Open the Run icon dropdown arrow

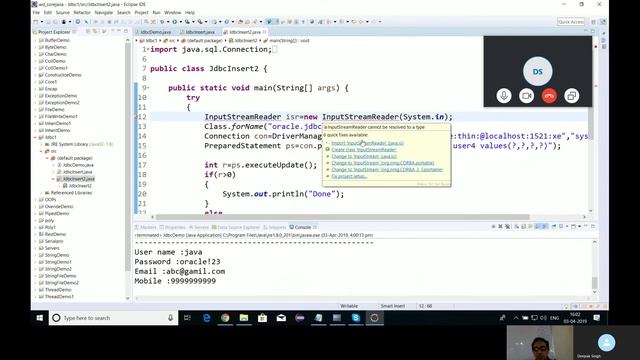coord(180,22)
